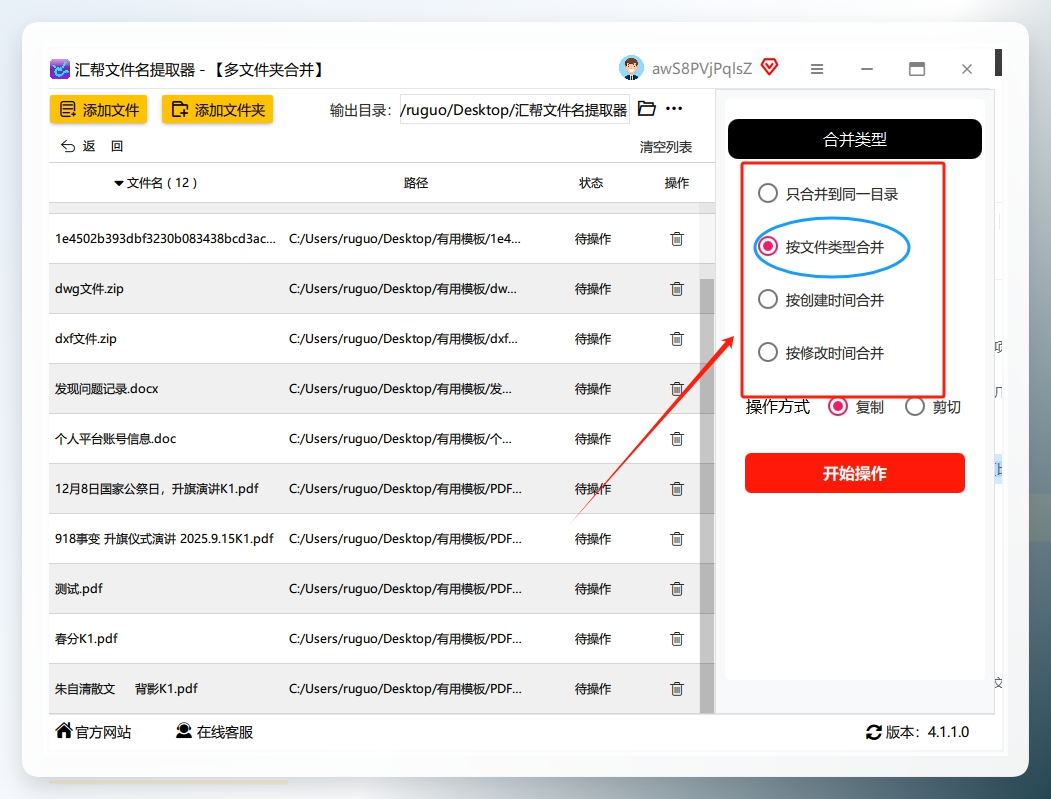Click the user avatar icon
Screen dimensions: 1051x799
click(x=631, y=68)
